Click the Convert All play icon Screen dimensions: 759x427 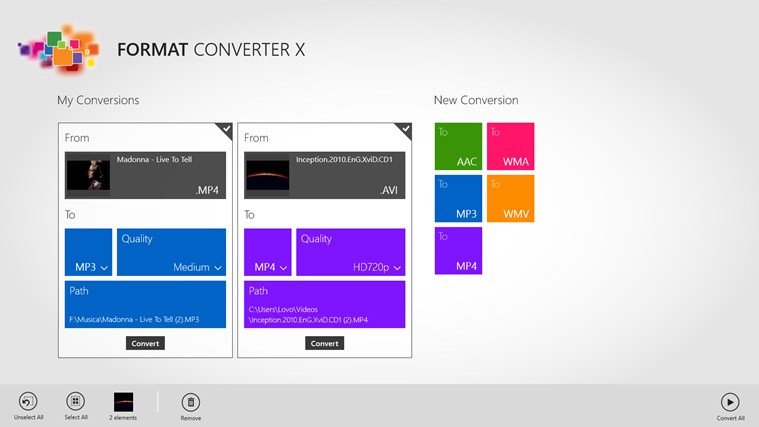[x=730, y=402]
